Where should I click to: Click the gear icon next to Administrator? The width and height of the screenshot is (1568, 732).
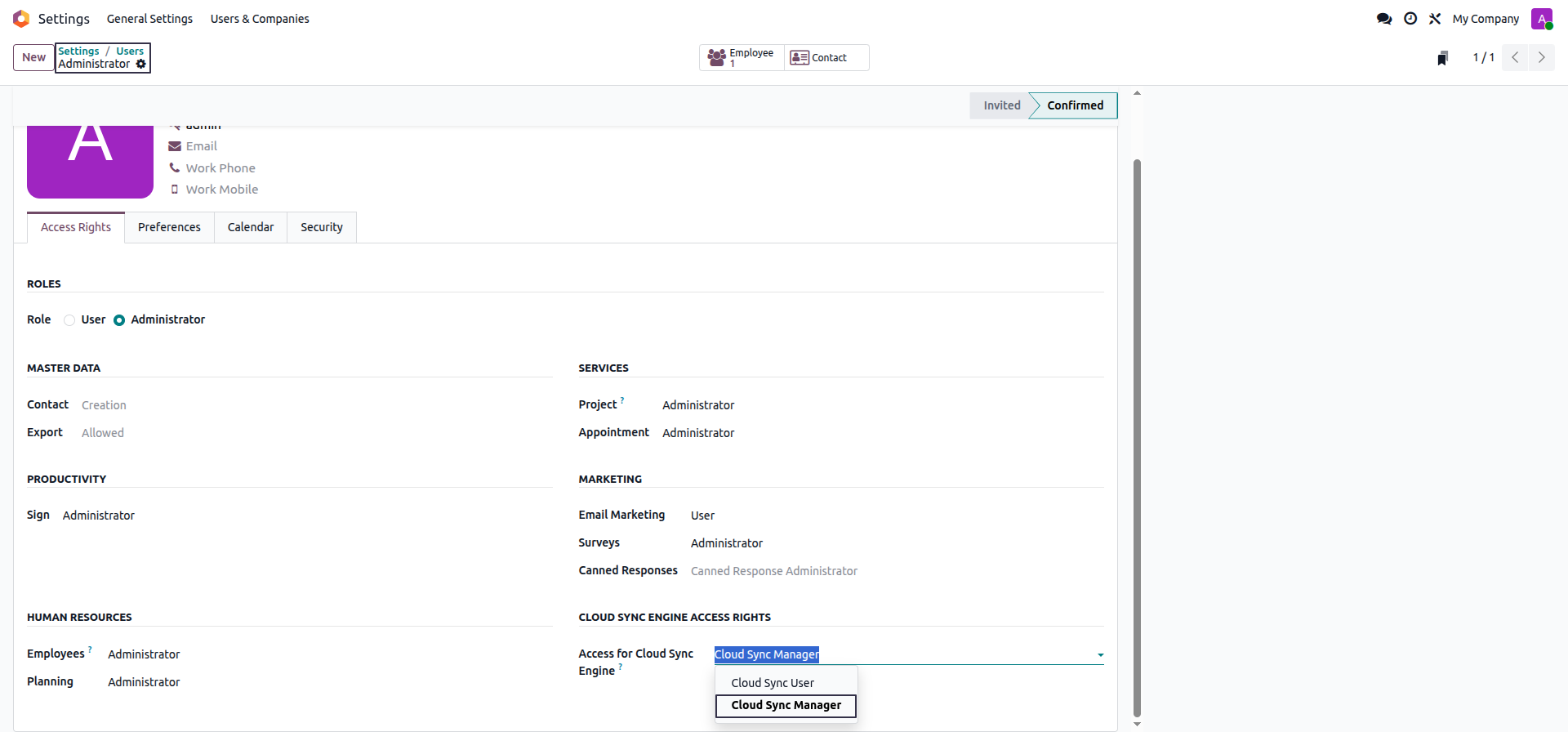coord(140,64)
